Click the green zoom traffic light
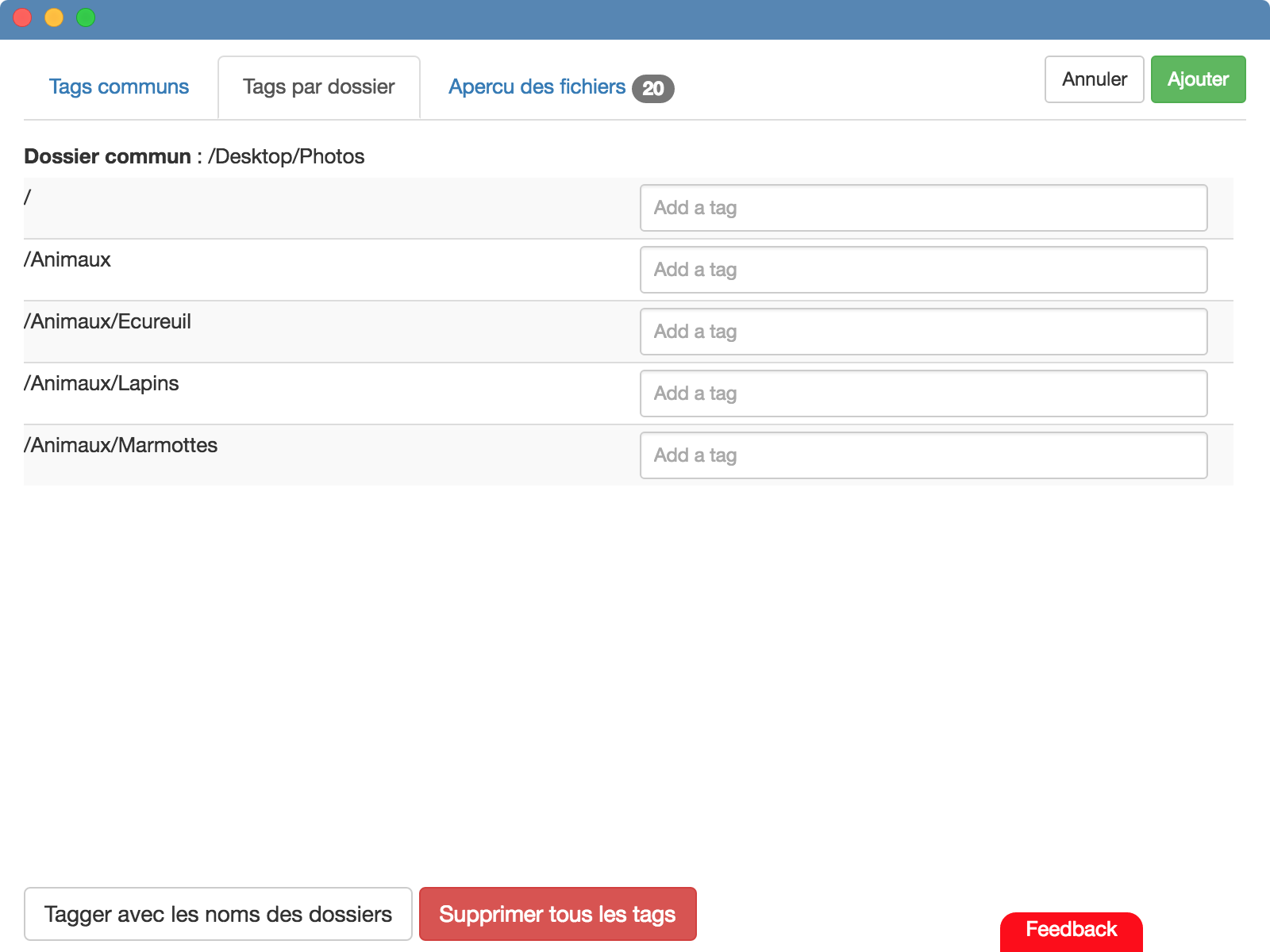This screenshot has height=952, width=1270. 83,17
